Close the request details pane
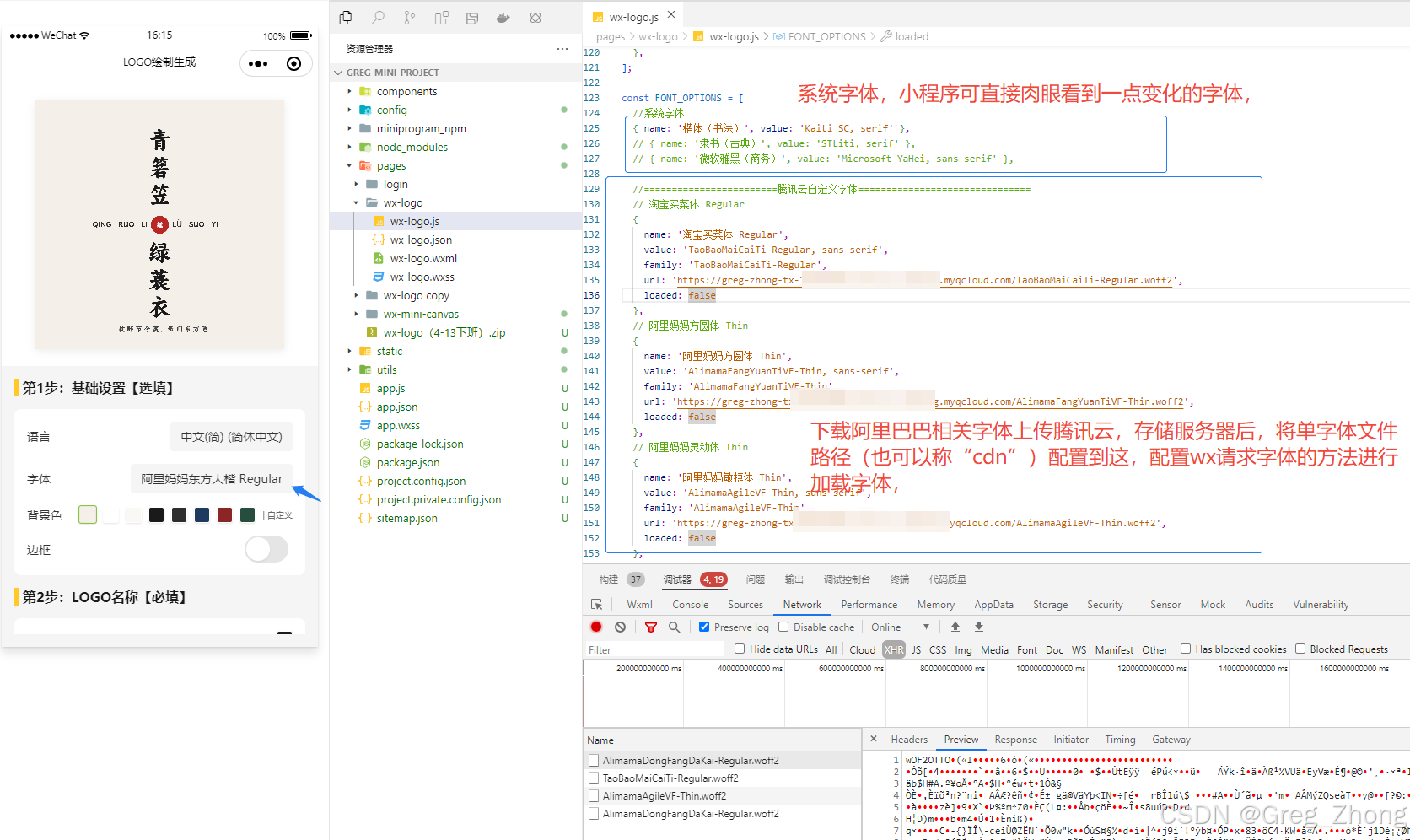This screenshot has height=840, width=1410. [x=874, y=739]
